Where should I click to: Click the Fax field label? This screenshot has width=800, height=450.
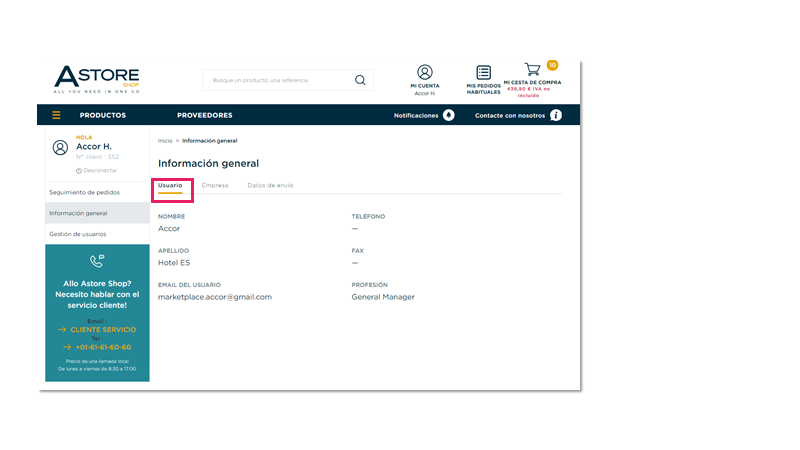(358, 251)
